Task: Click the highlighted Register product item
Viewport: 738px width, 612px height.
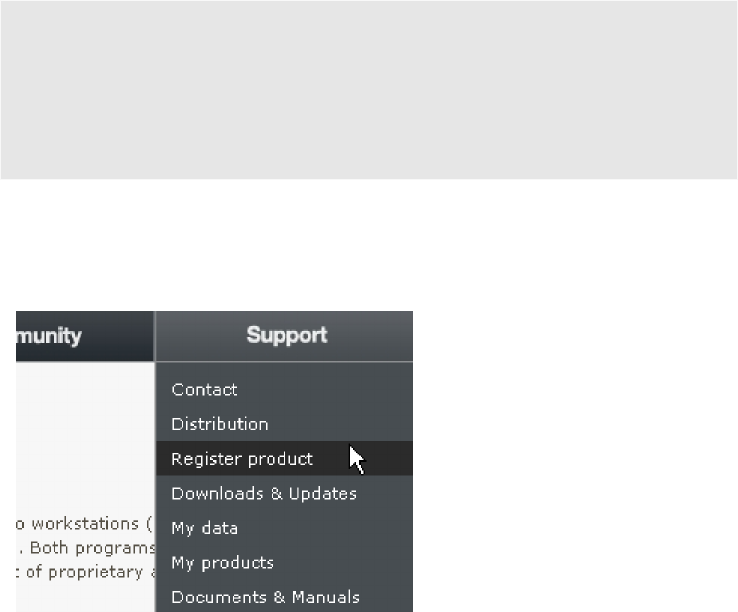Action: click(284, 459)
